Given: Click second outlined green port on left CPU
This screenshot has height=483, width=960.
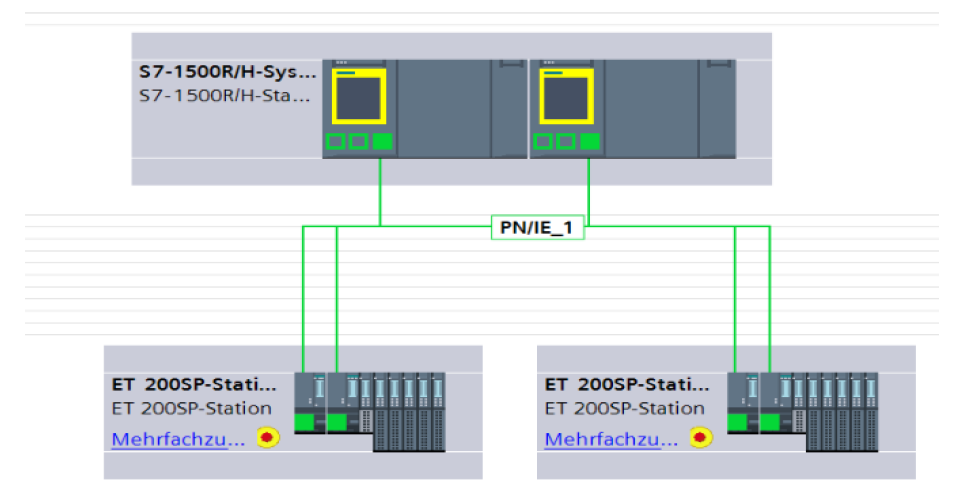Looking at the screenshot, I should pos(359,142).
